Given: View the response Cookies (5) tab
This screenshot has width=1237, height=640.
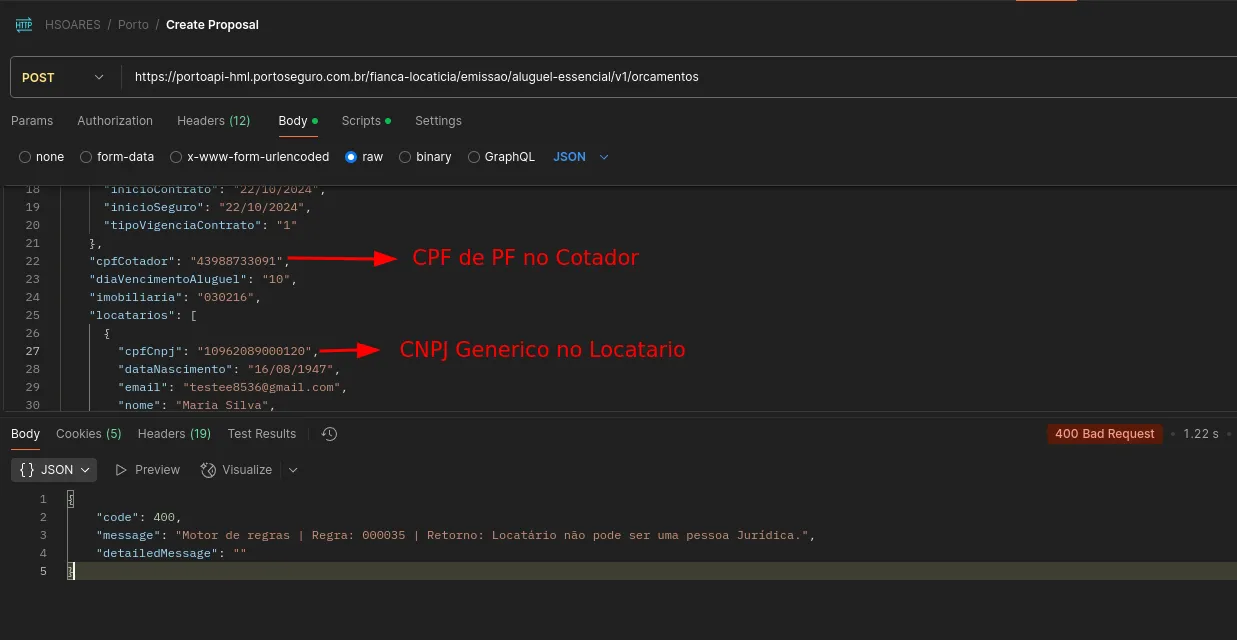Looking at the screenshot, I should point(88,434).
